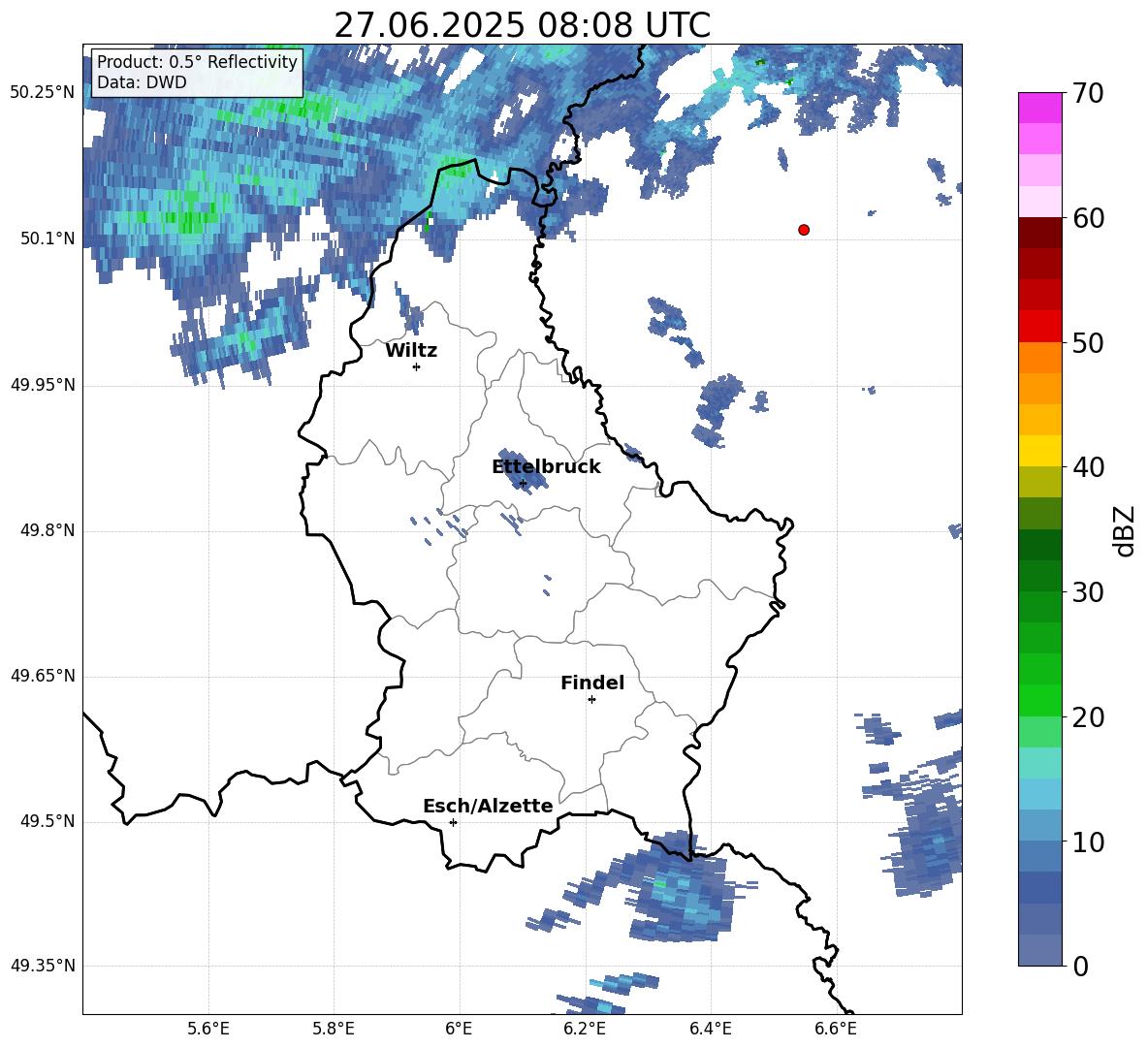Pick the dark red swatch just below 60
This screenshot has height=1048, width=1148.
pyautogui.click(x=1039, y=233)
